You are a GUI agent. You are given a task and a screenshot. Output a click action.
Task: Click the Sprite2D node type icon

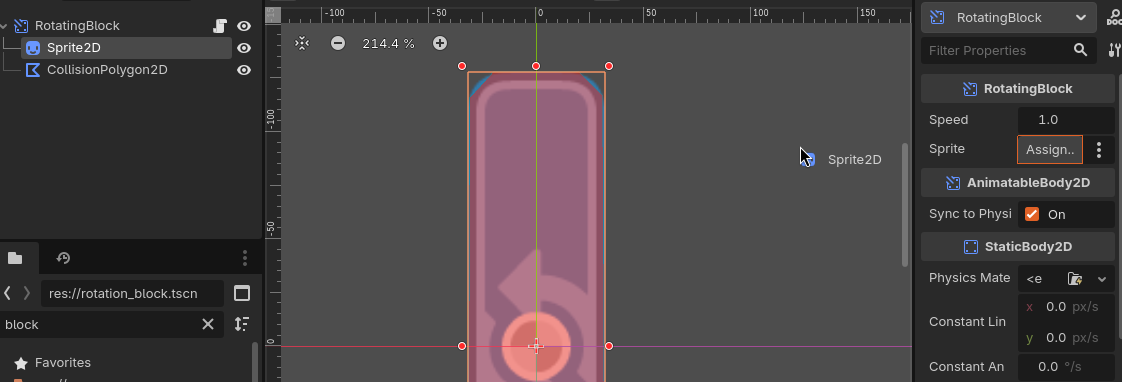33,48
